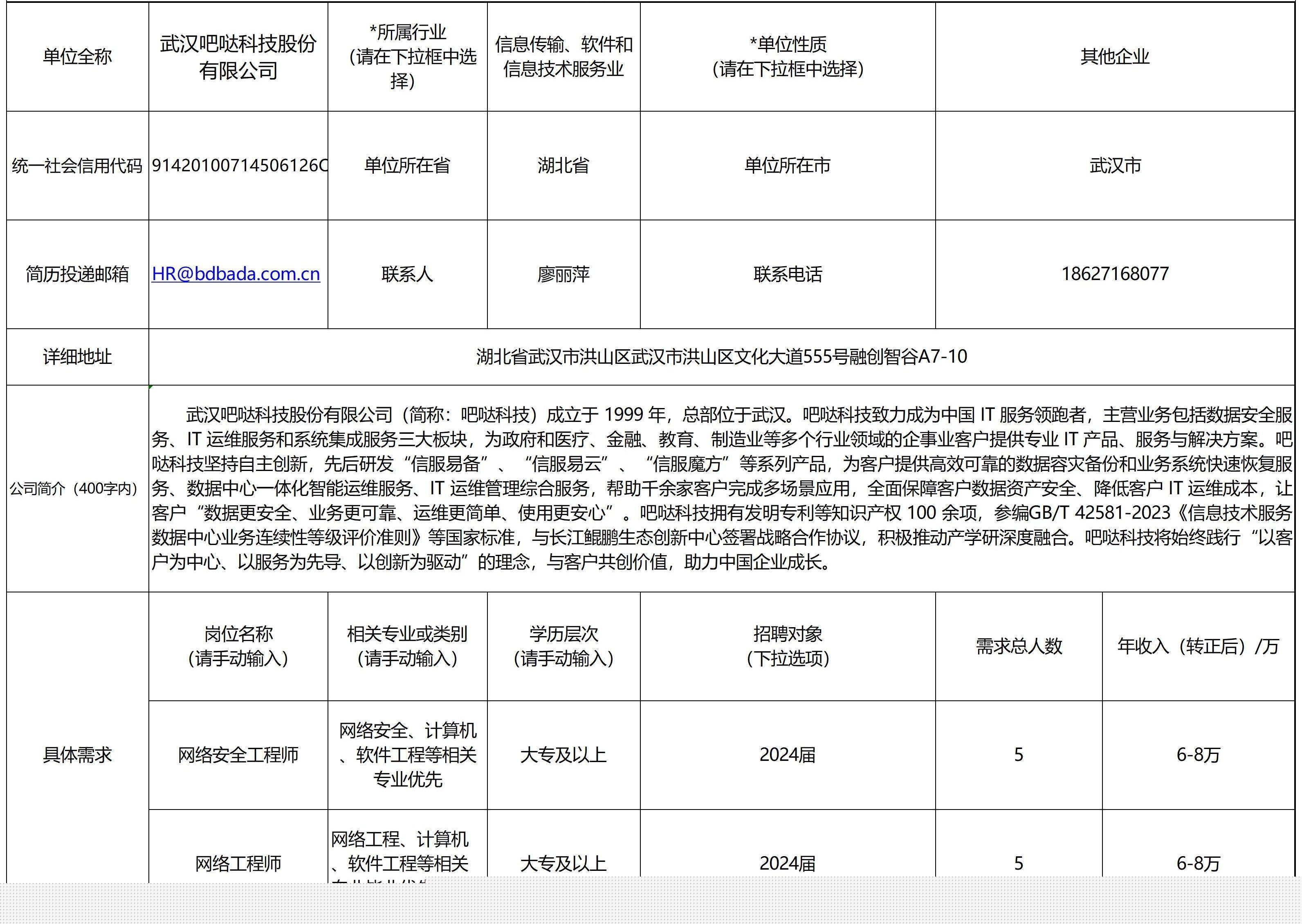Select the 具体需求 merged row label cell

[x=77, y=755]
